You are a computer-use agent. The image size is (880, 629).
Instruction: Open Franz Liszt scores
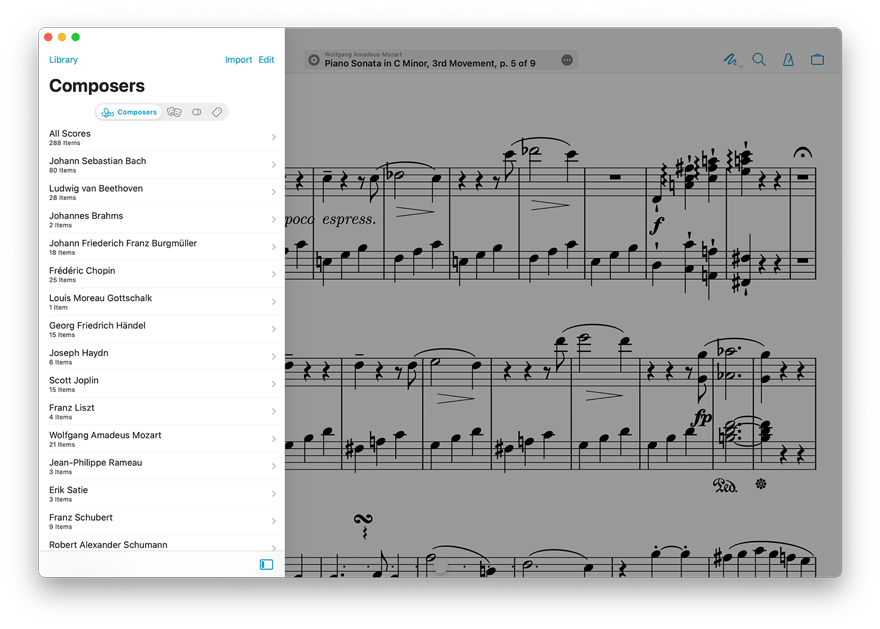coord(162,412)
